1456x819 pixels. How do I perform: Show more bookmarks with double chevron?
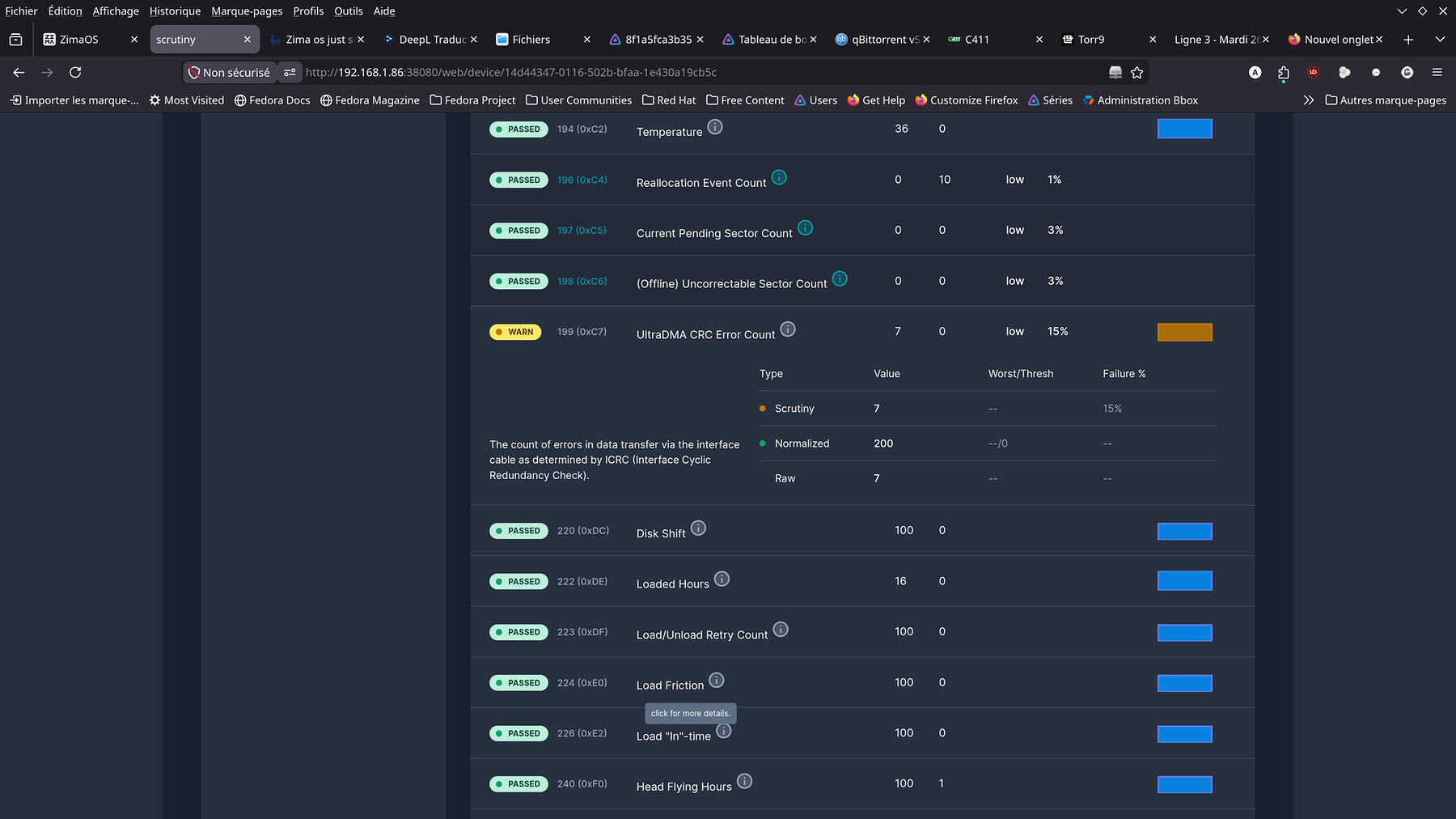pyautogui.click(x=1309, y=100)
